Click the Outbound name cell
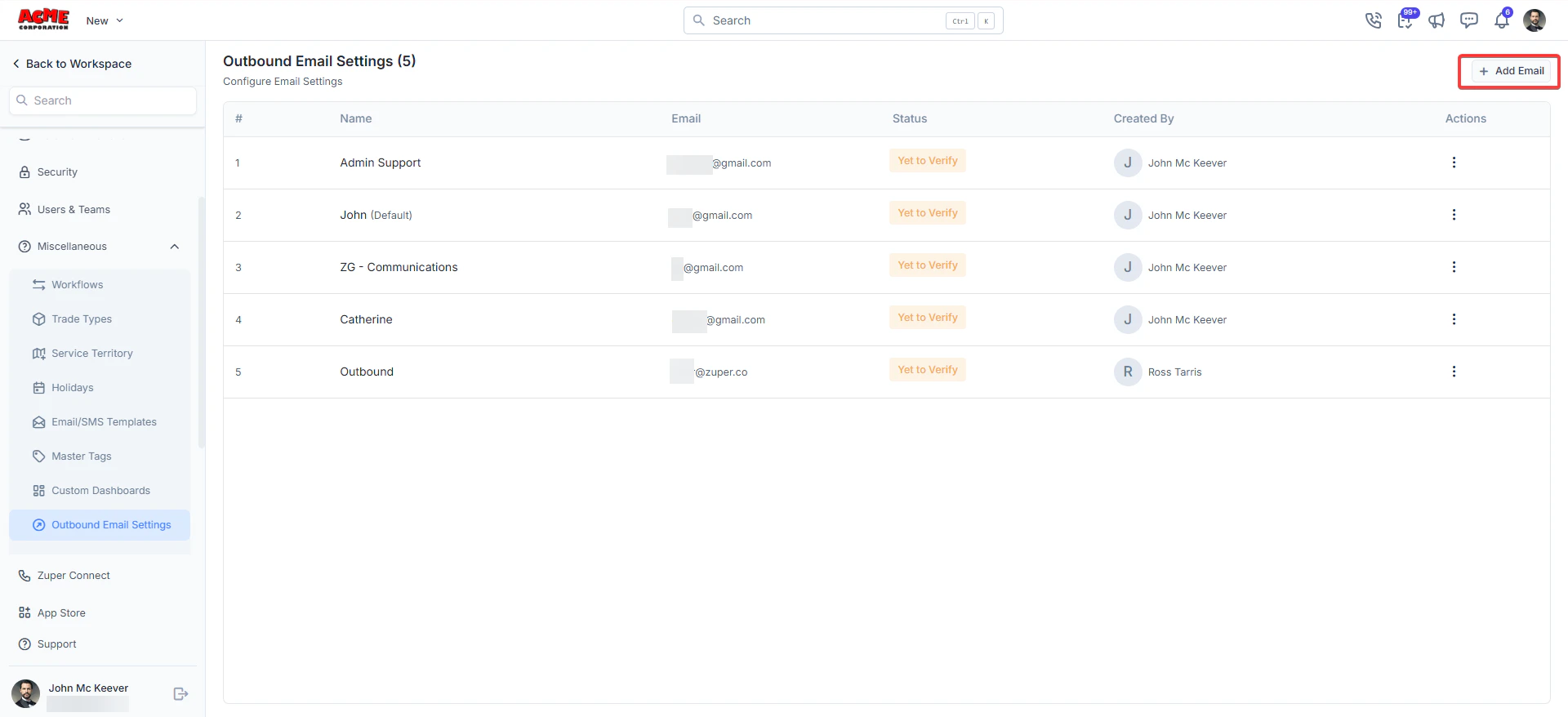The height and width of the screenshot is (717, 1568). [367, 372]
